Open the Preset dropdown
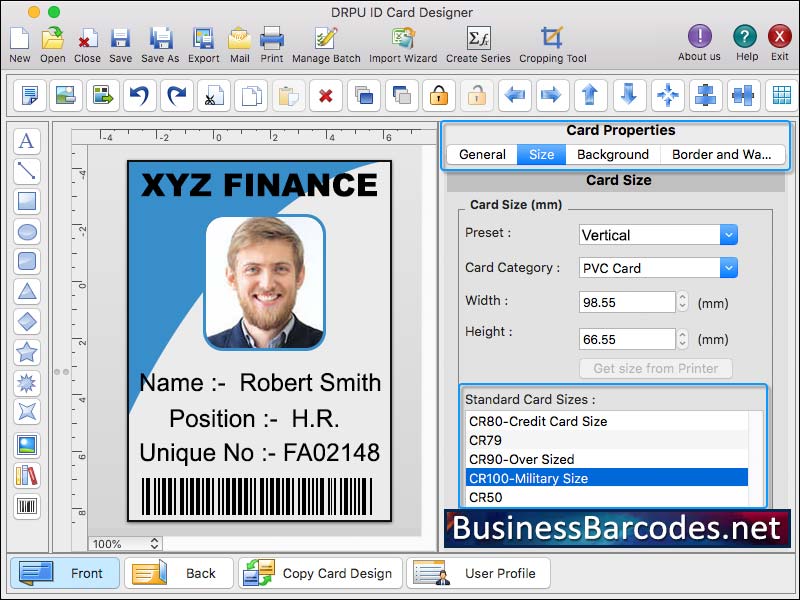 tap(728, 234)
